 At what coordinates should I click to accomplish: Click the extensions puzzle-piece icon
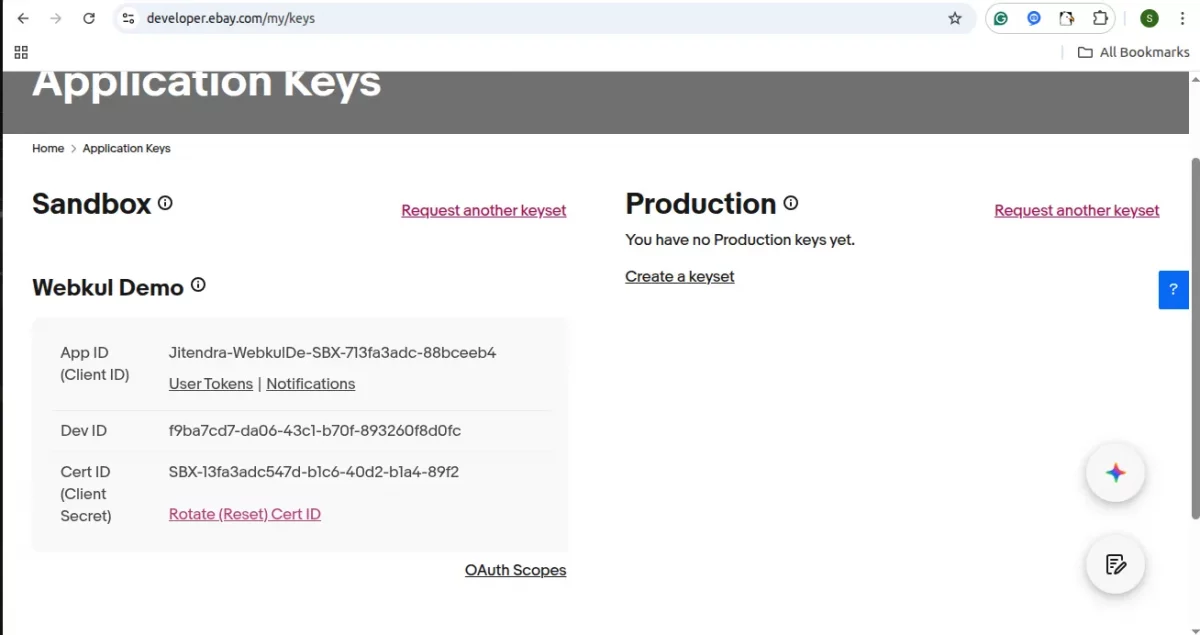(x=1099, y=18)
